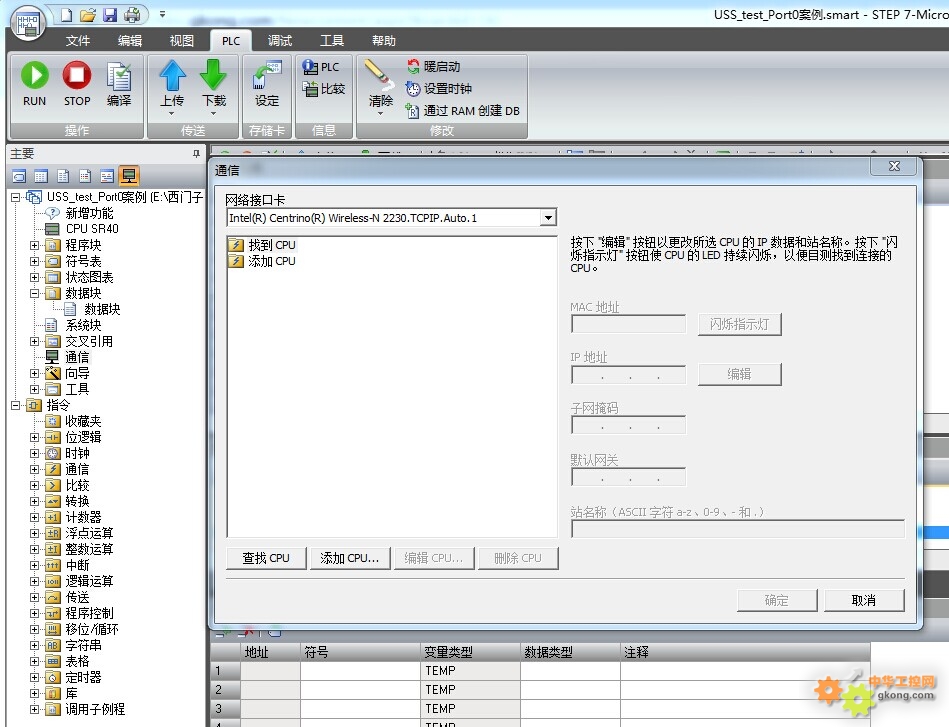Viewport: 949px width, 727px height.
Task: Click the 设定 memory card icon
Action: pos(267,76)
